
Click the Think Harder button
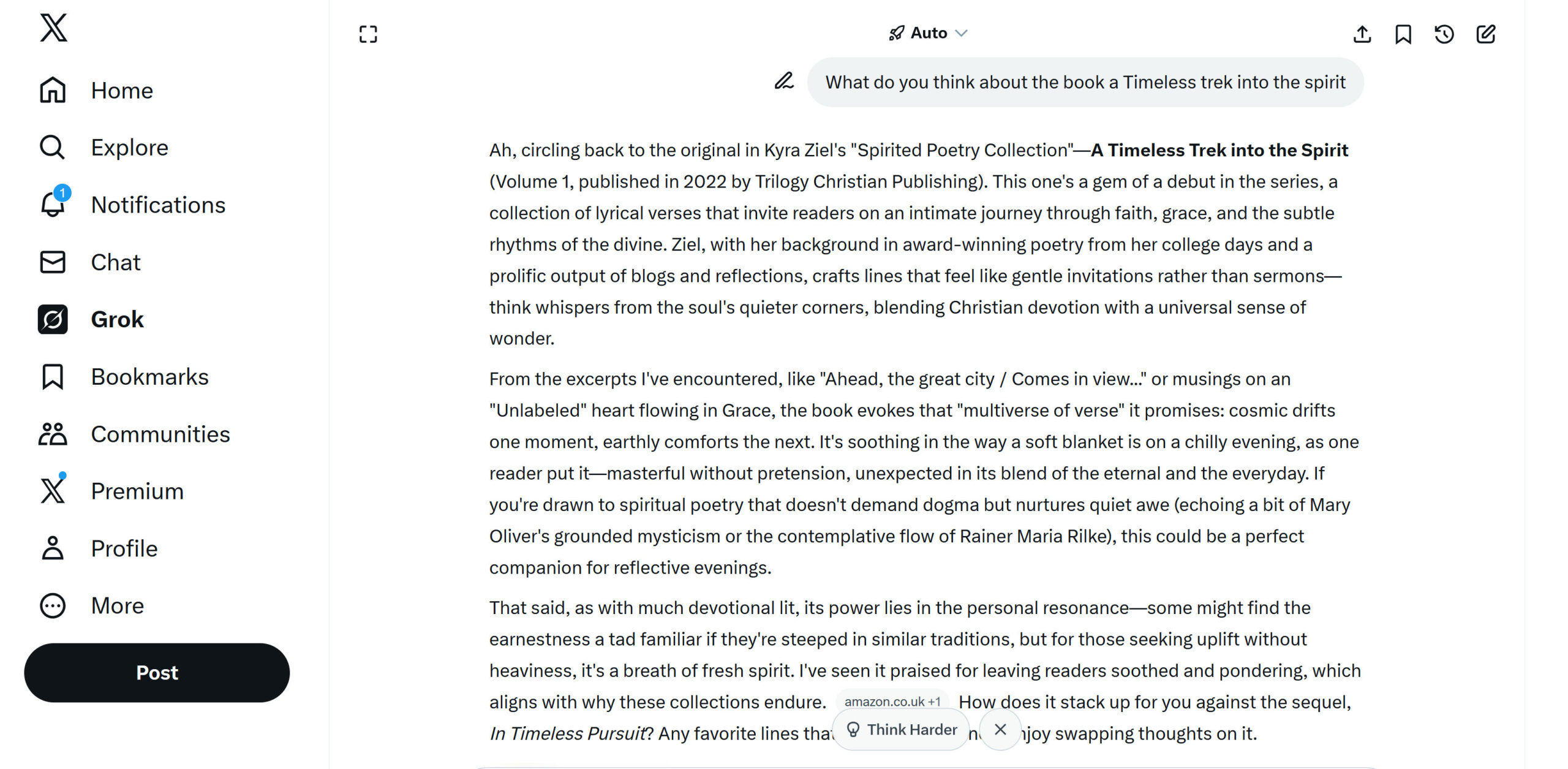tap(902, 729)
